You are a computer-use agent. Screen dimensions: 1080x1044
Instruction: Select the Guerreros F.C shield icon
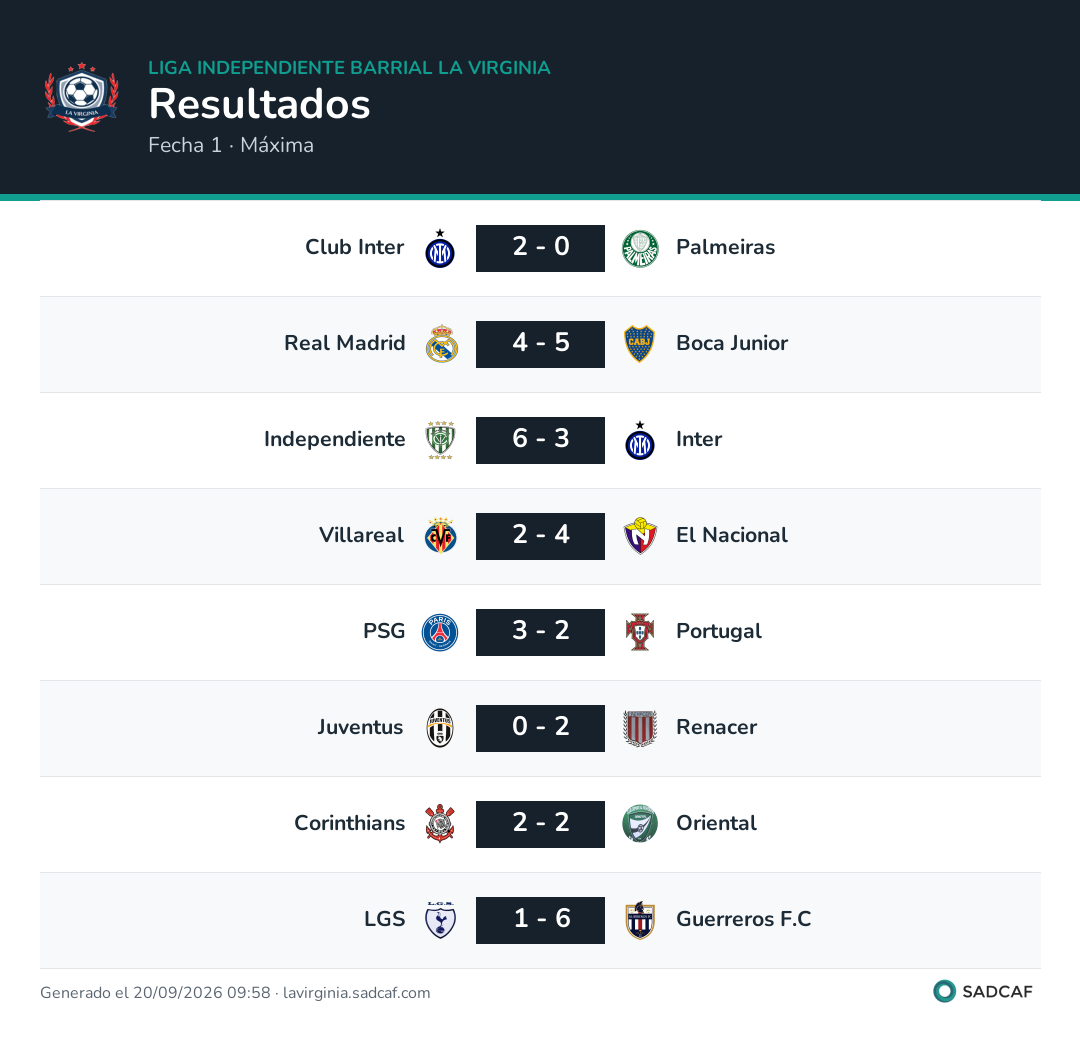point(640,920)
